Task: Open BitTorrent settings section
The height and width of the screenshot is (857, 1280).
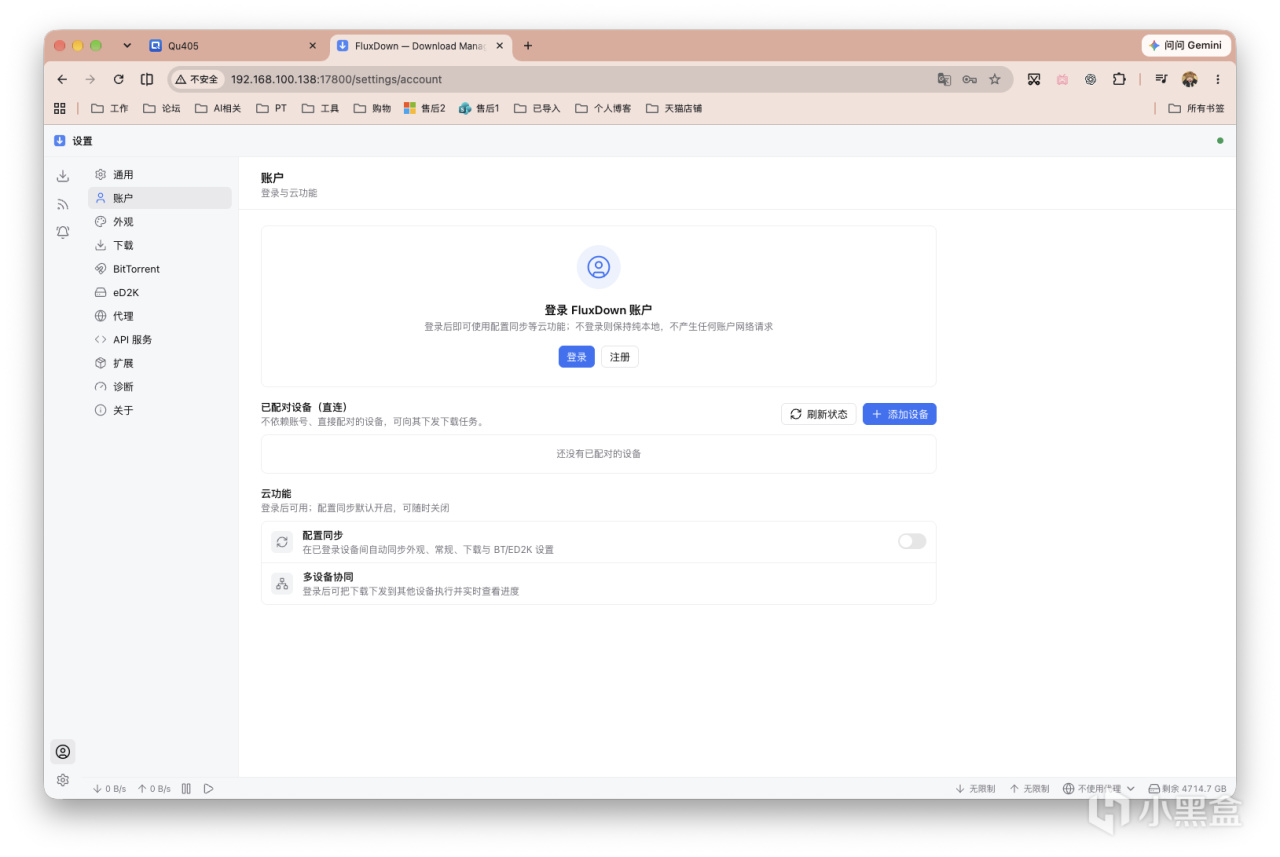Action: (160, 269)
